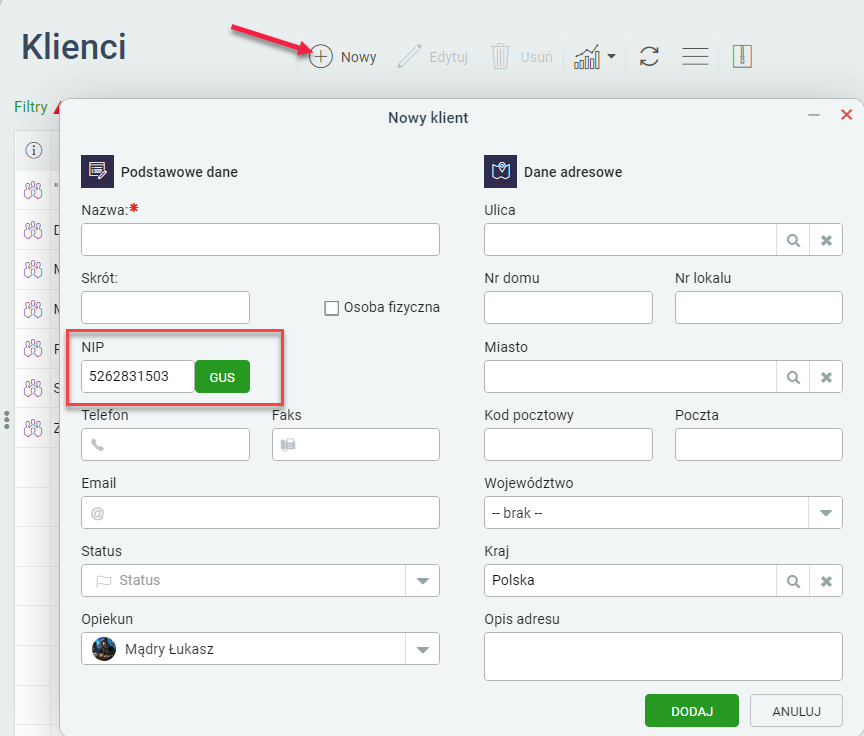Toggle the Osoba fizyczna checkbox
864x736 pixels.
pos(332,308)
